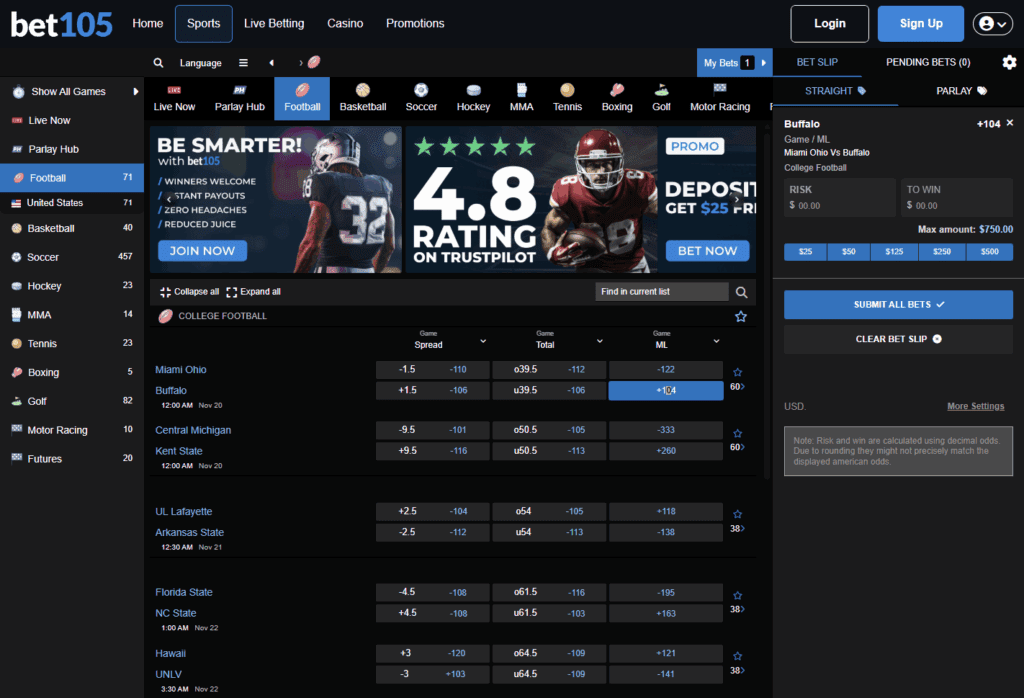Screen dimensions: 1024x698
Task: Star the Hawaii vs UNLV matchup
Action: pos(737,654)
